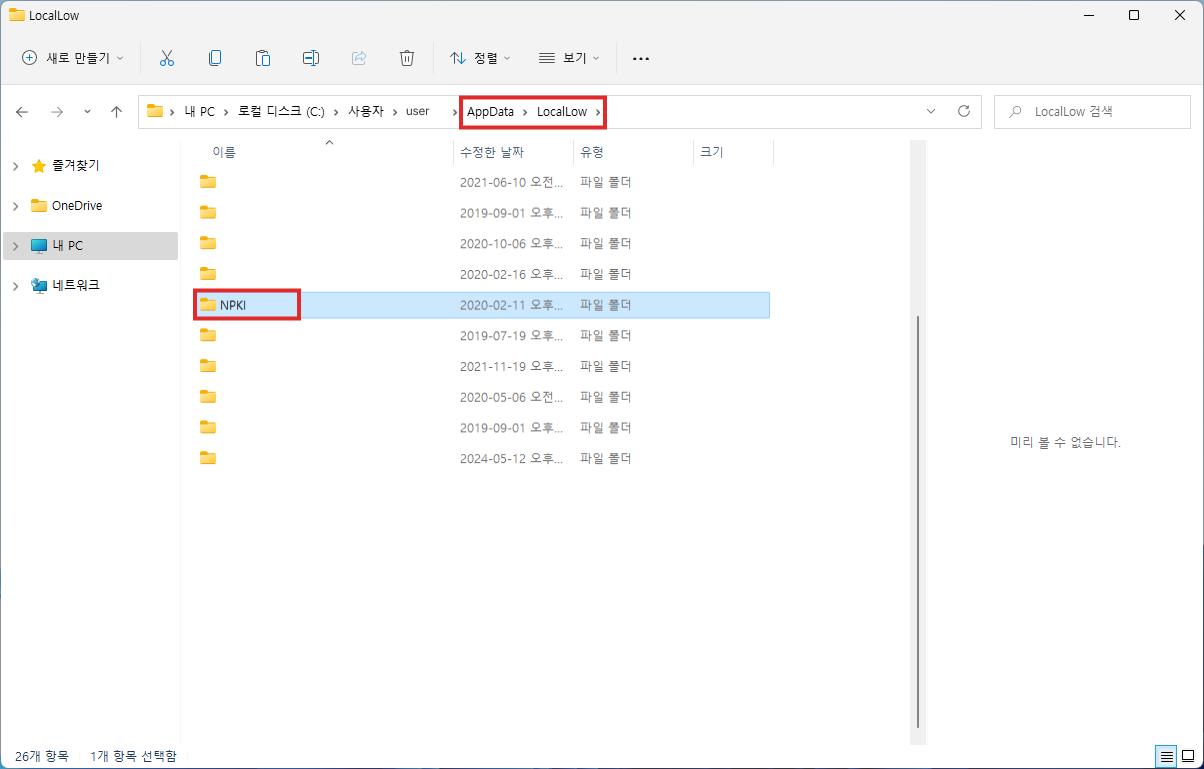Select the folder dated 2021-06-10
Viewport: 1204px width, 769px height.
(x=484, y=182)
